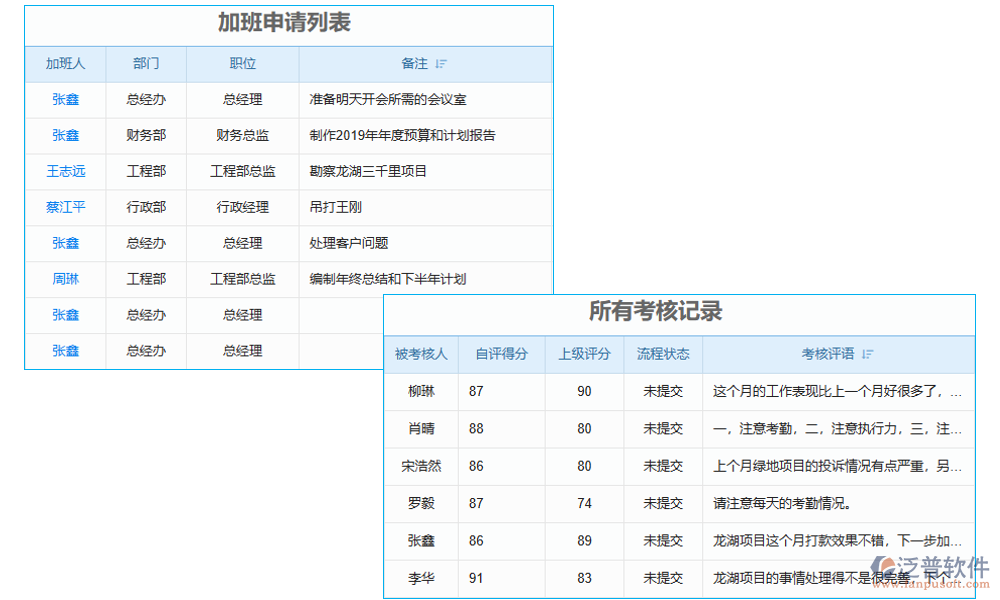Image resolution: width=1000 pixels, height=600 pixels.
Task: Select the 周琳 name link
Action: (x=65, y=279)
